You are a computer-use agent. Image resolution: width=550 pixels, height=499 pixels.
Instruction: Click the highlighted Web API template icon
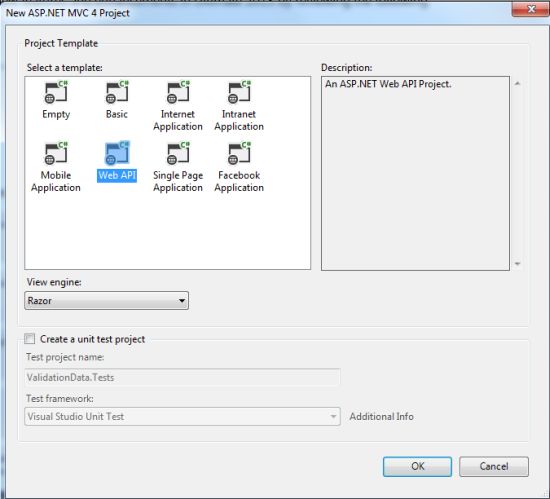117,153
